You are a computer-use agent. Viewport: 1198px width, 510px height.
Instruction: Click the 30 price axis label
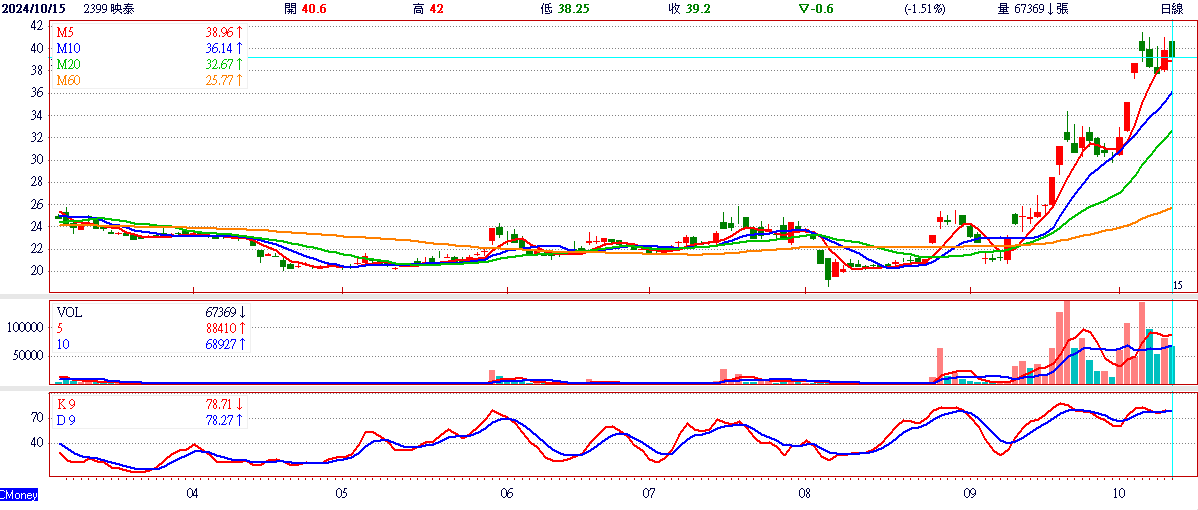click(36, 160)
